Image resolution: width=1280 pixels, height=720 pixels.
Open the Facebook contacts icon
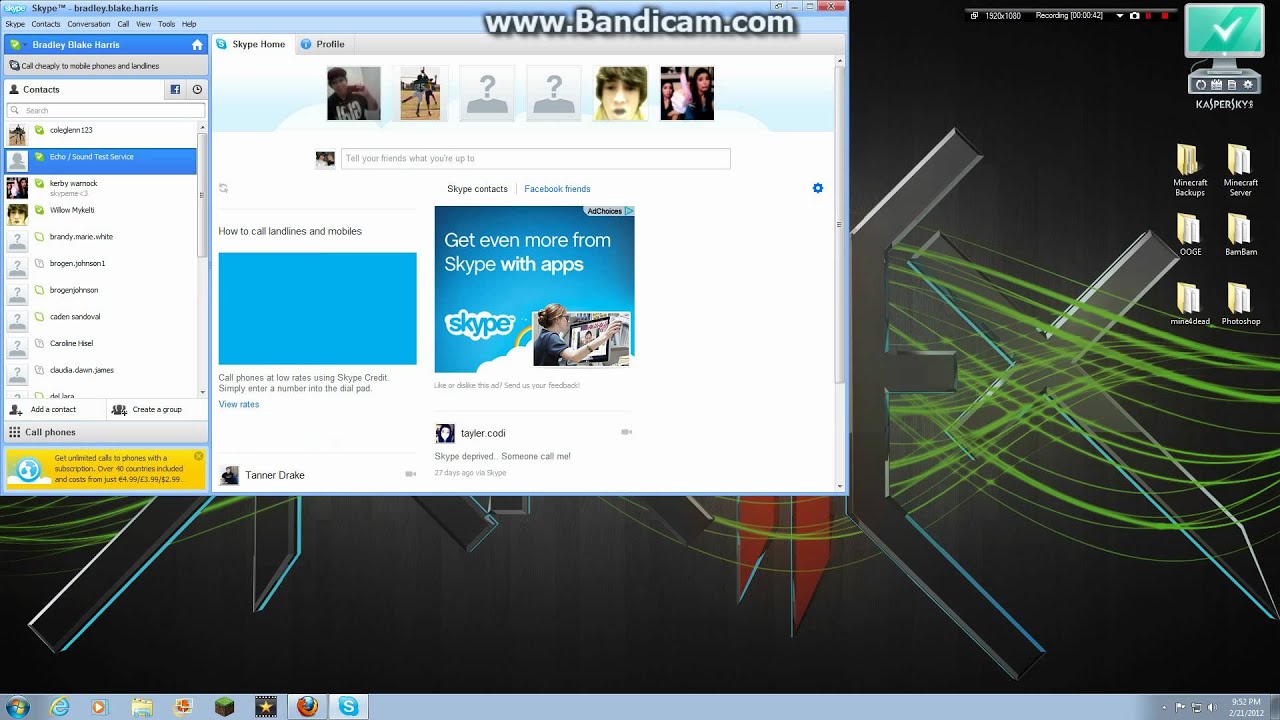pyautogui.click(x=175, y=89)
